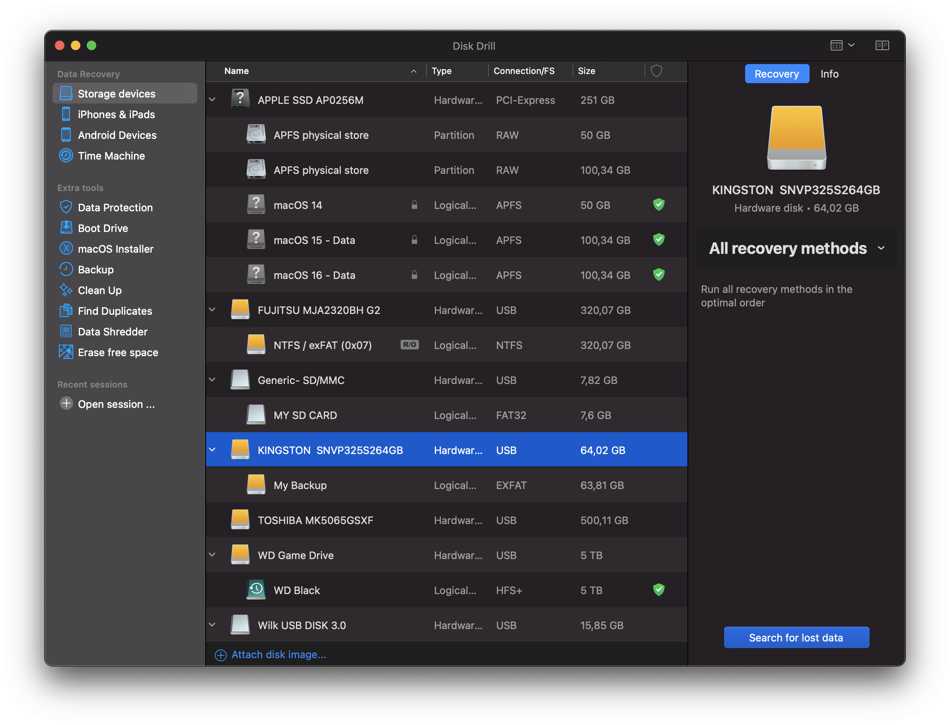Click the Find Duplicates label

(115, 311)
